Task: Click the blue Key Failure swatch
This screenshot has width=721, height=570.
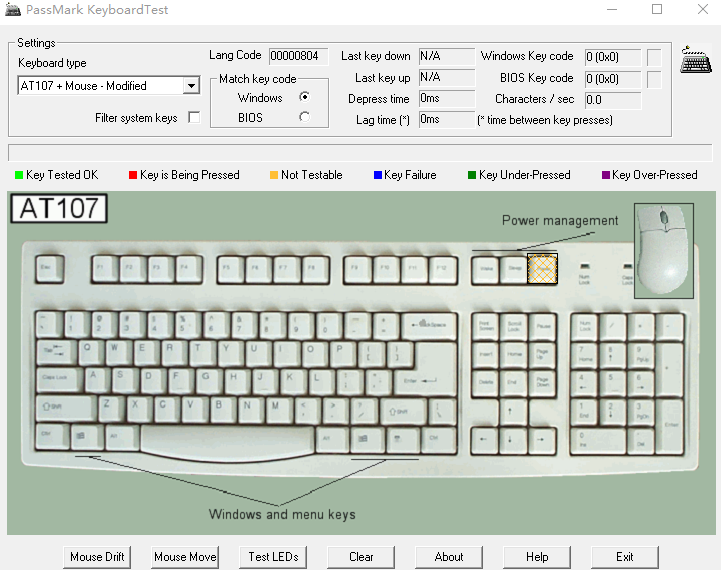Action: click(x=378, y=175)
